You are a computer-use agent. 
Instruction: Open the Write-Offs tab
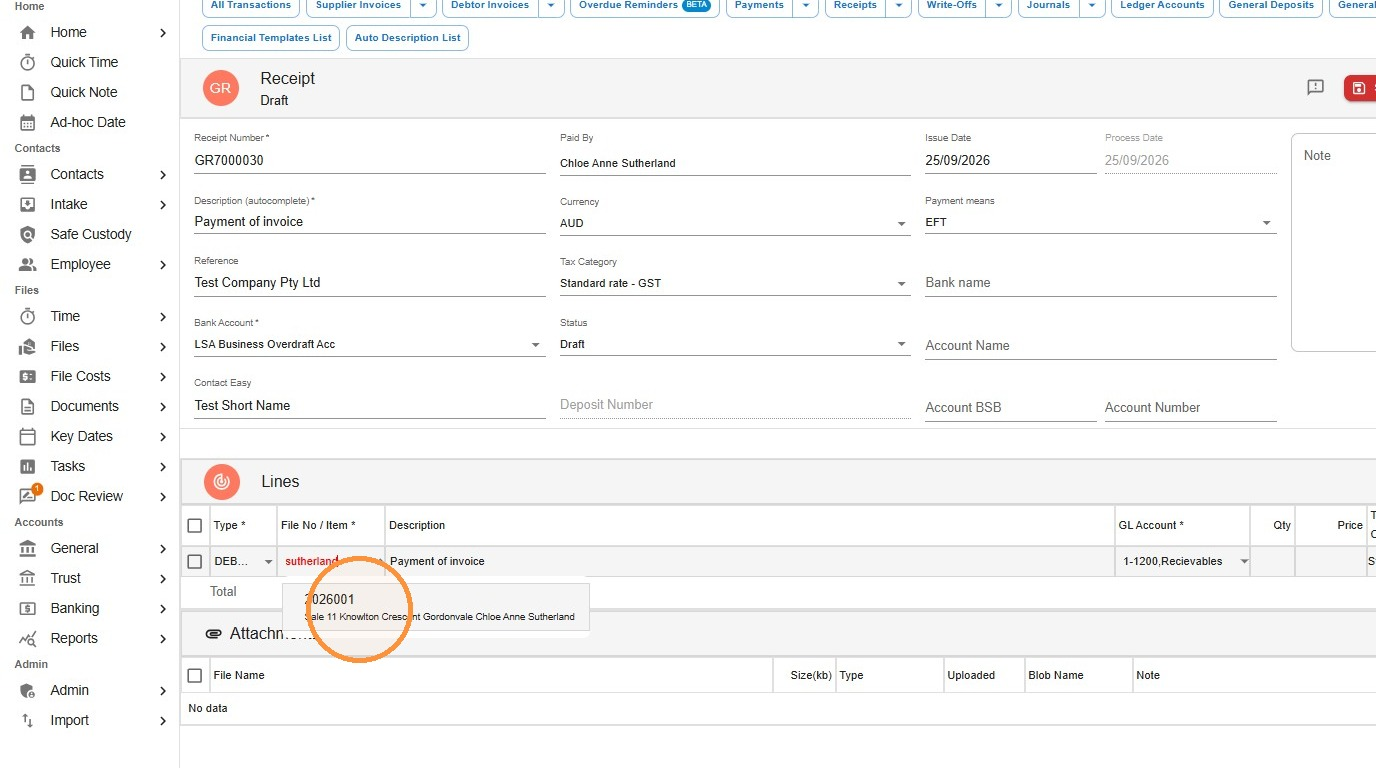click(x=951, y=6)
